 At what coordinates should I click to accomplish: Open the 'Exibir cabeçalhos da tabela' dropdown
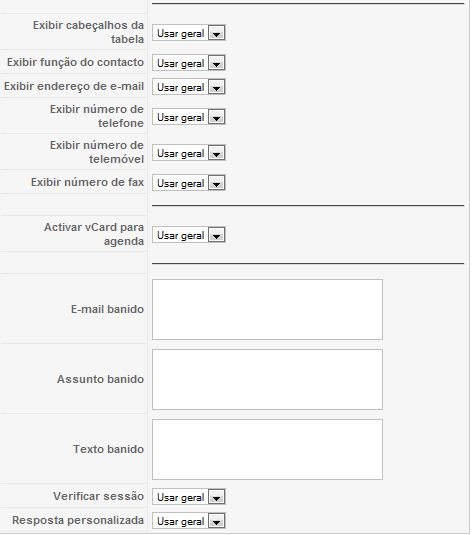point(188,33)
